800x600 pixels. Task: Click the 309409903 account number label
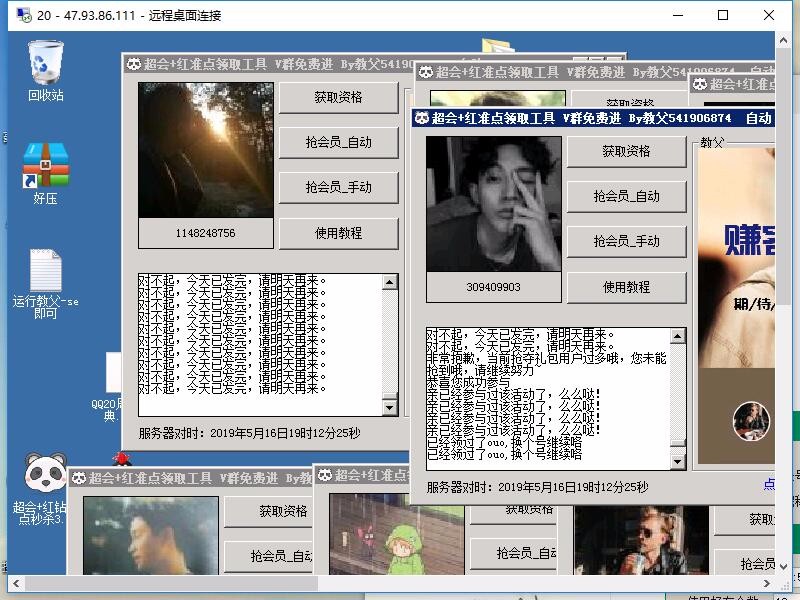(493, 287)
